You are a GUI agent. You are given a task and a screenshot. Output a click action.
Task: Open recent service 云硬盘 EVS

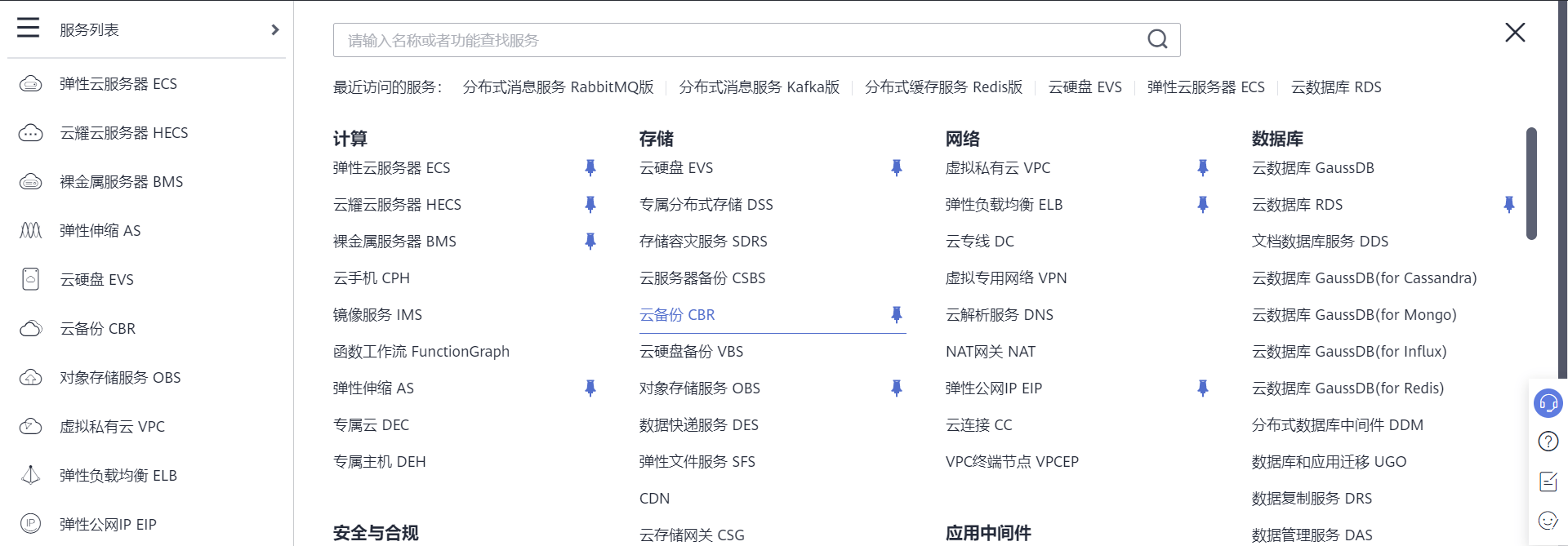coord(1085,87)
